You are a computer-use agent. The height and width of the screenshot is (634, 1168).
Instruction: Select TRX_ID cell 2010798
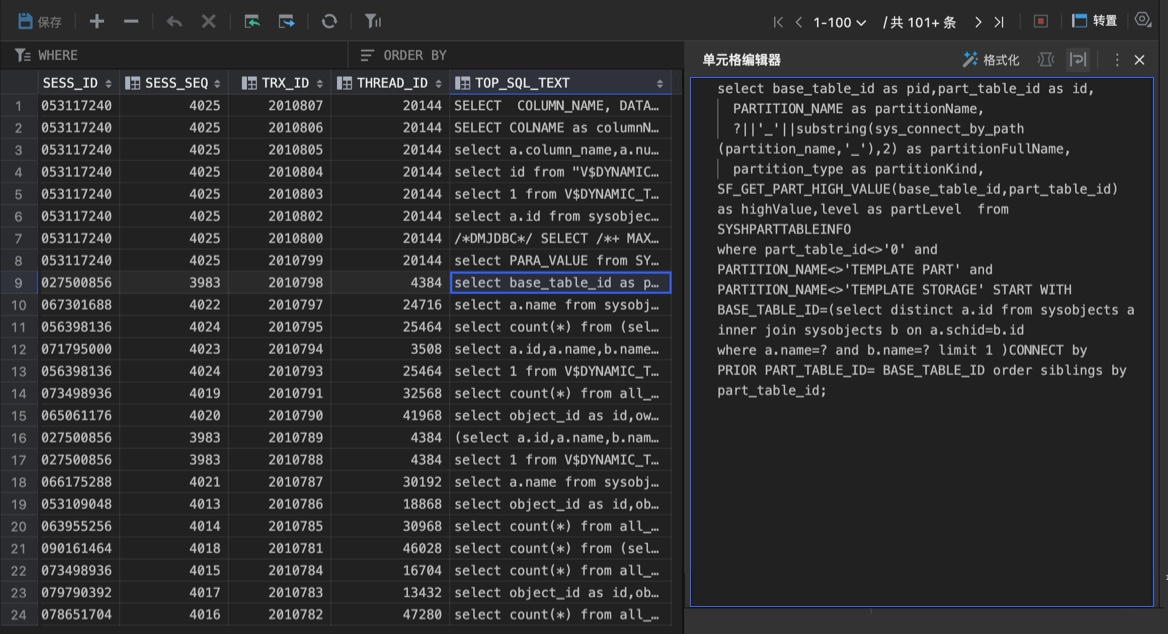coord(279,283)
